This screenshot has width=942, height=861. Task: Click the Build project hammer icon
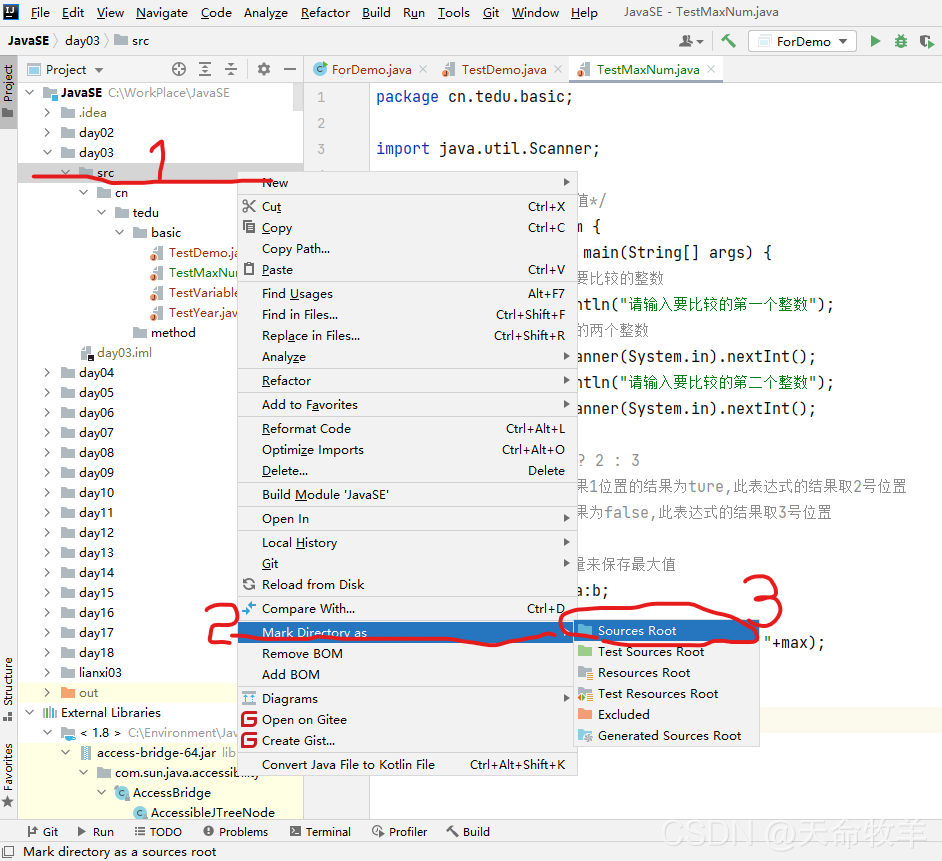click(x=729, y=41)
